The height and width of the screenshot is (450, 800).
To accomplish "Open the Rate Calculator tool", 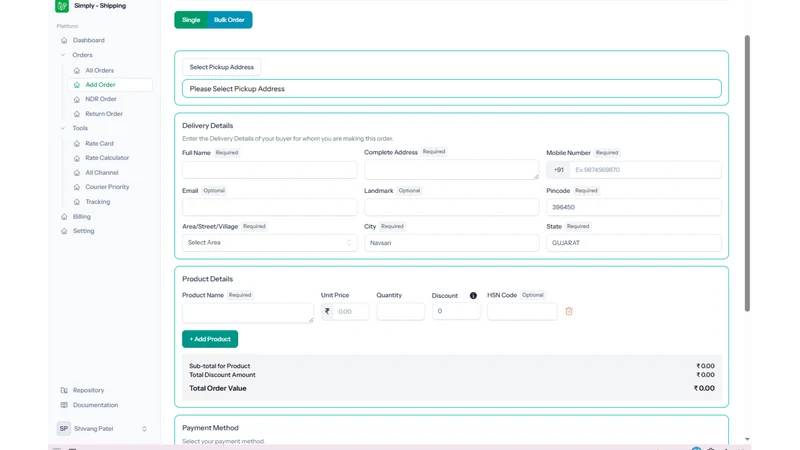I will (107, 158).
